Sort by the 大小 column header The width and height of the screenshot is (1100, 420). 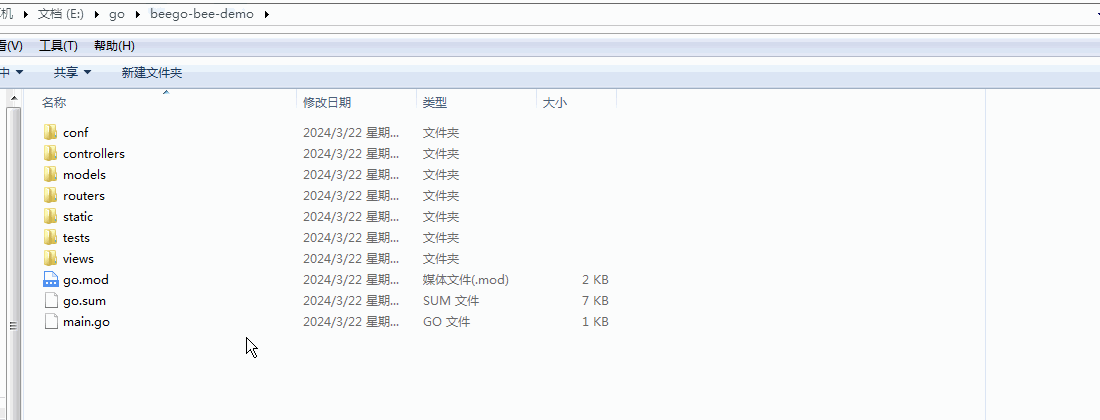click(554, 102)
